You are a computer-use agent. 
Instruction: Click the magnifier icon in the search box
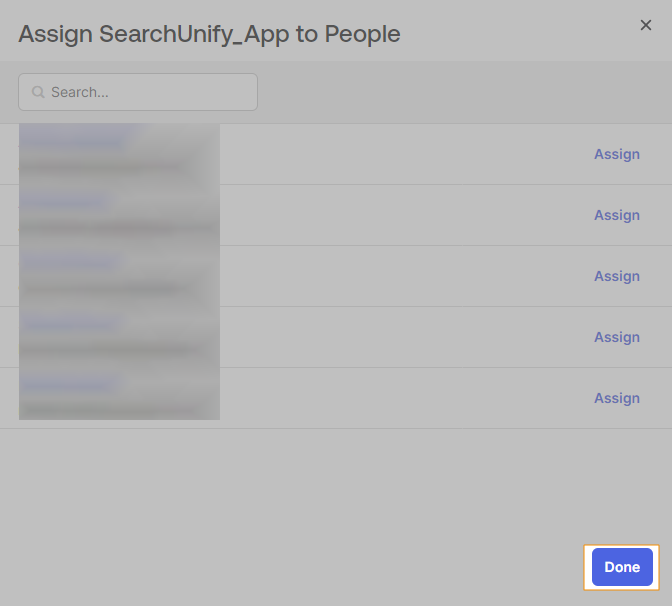click(39, 92)
